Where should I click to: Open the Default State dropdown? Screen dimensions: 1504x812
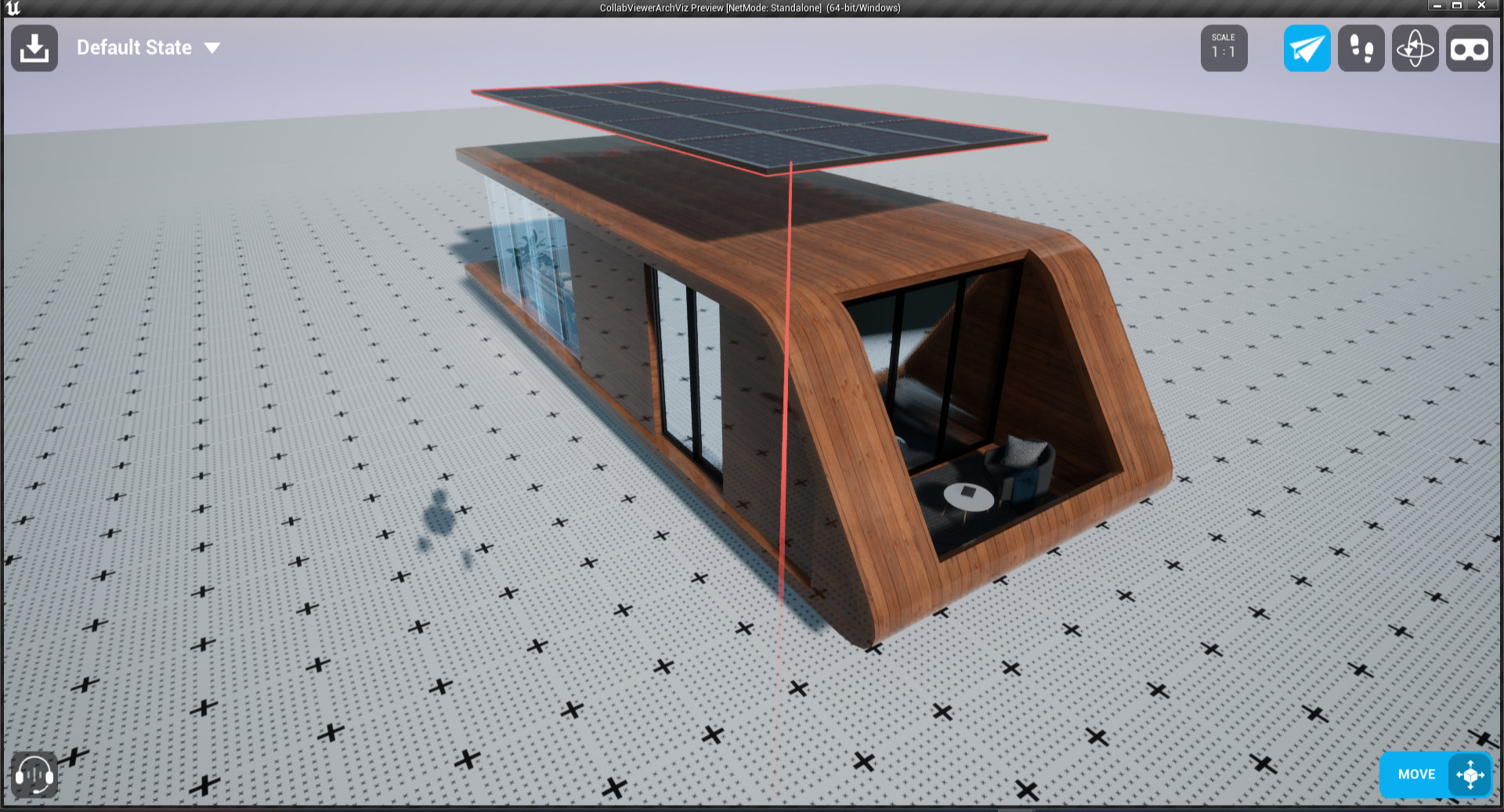tap(148, 48)
